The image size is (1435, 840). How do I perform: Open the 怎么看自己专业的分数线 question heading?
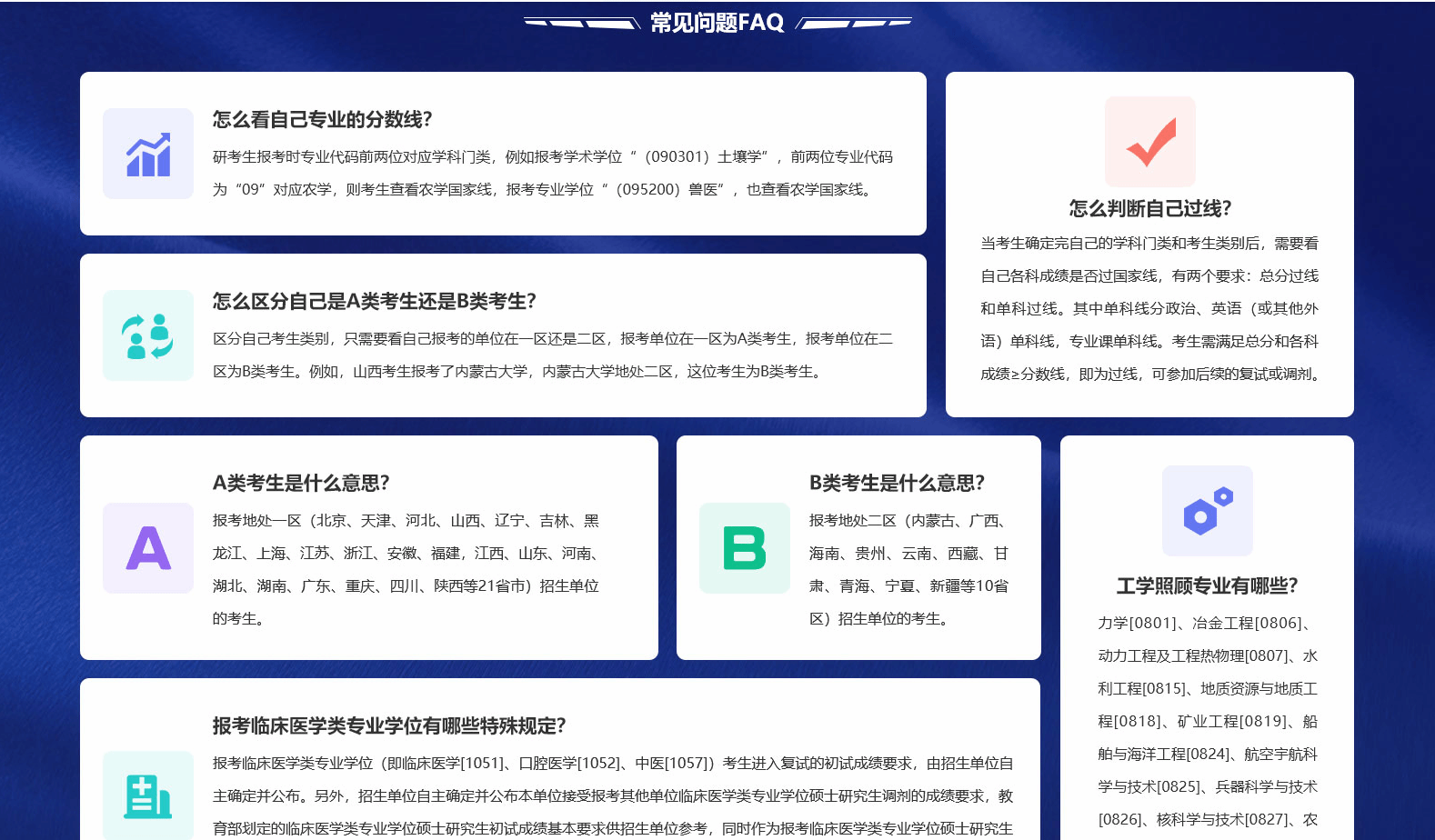pyautogui.click(x=322, y=119)
